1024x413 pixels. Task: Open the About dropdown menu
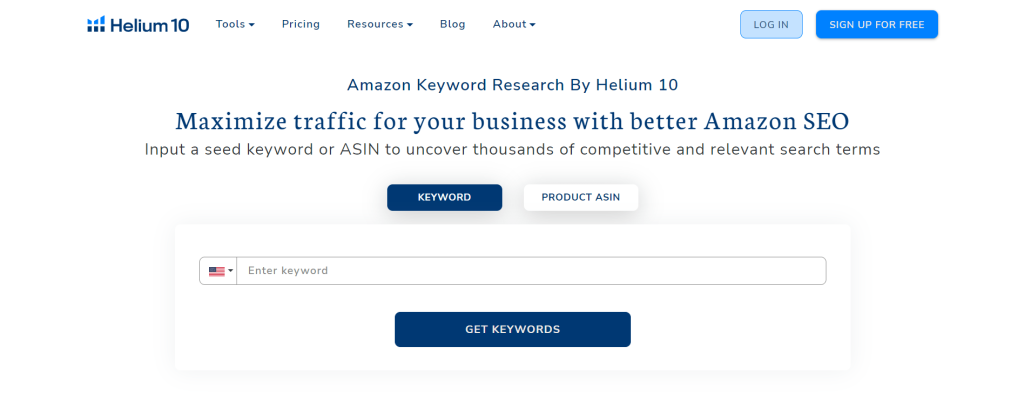tap(514, 24)
